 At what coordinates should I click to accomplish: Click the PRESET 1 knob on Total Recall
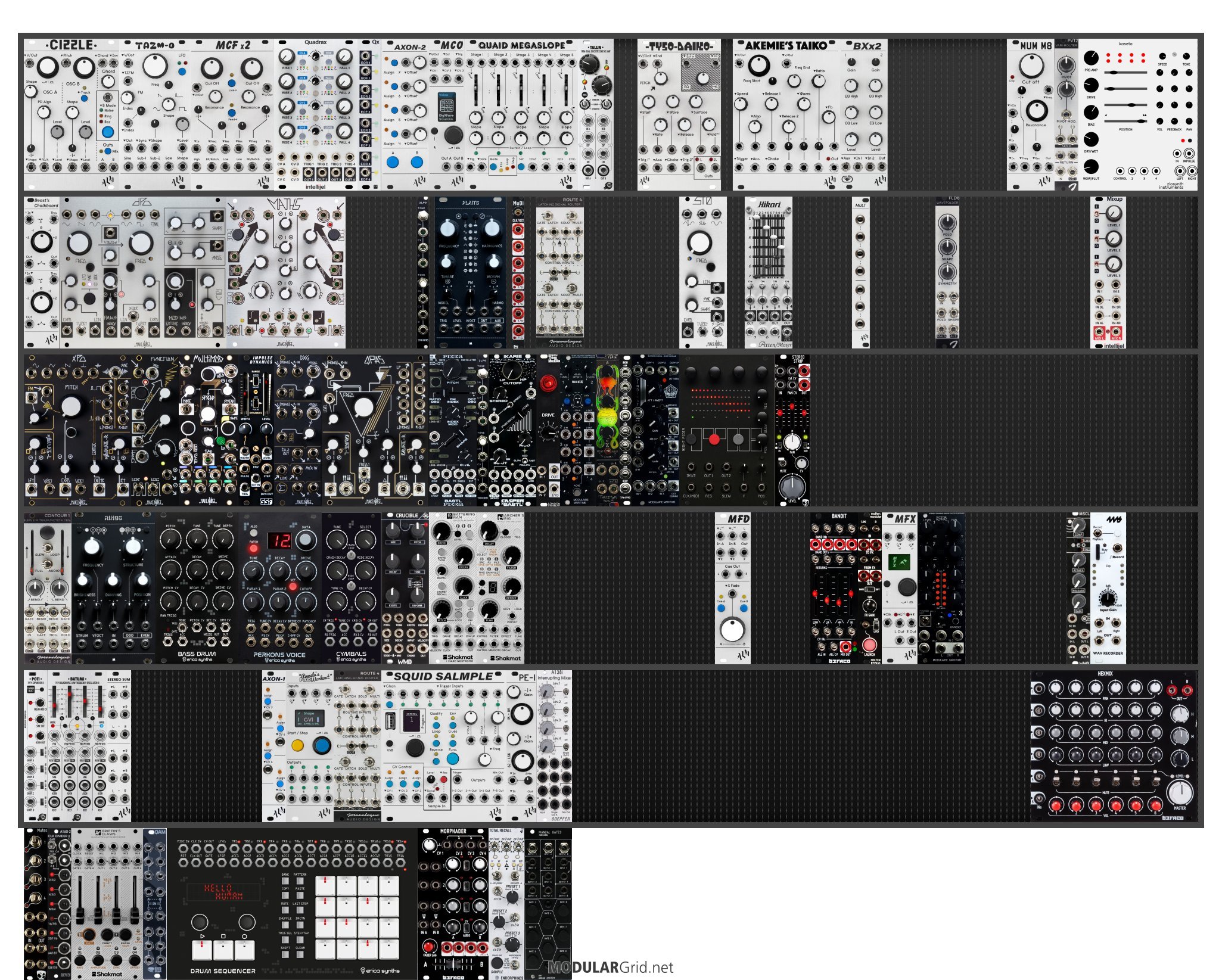tap(512, 897)
